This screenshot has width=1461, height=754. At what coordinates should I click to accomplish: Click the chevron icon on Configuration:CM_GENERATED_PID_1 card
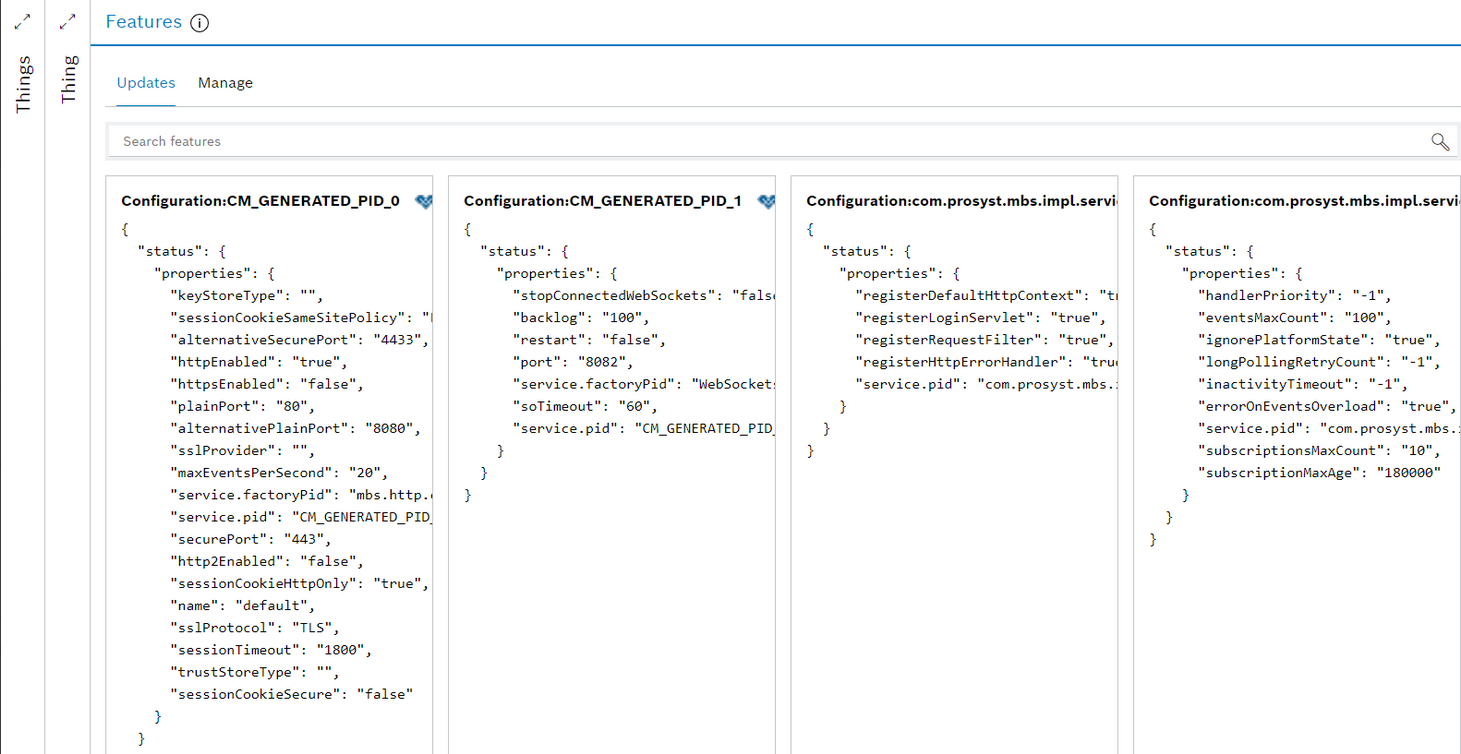coord(766,200)
